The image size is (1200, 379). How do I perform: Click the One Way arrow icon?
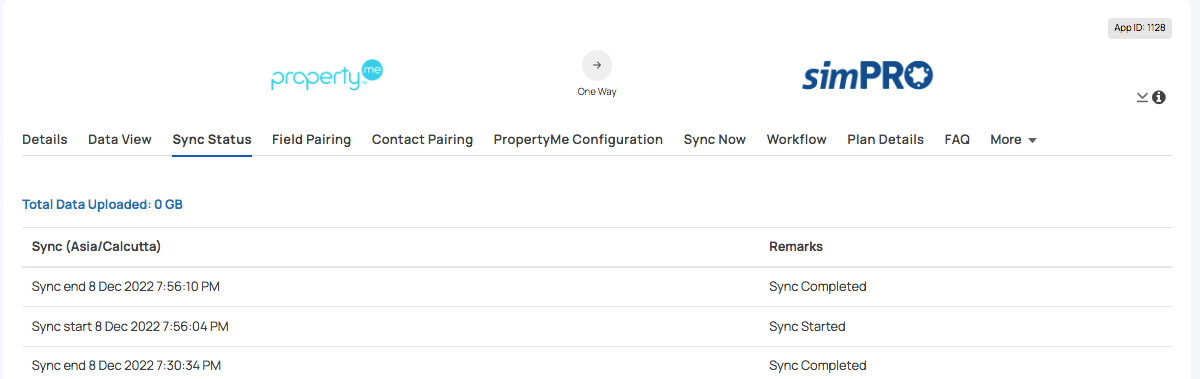point(597,66)
